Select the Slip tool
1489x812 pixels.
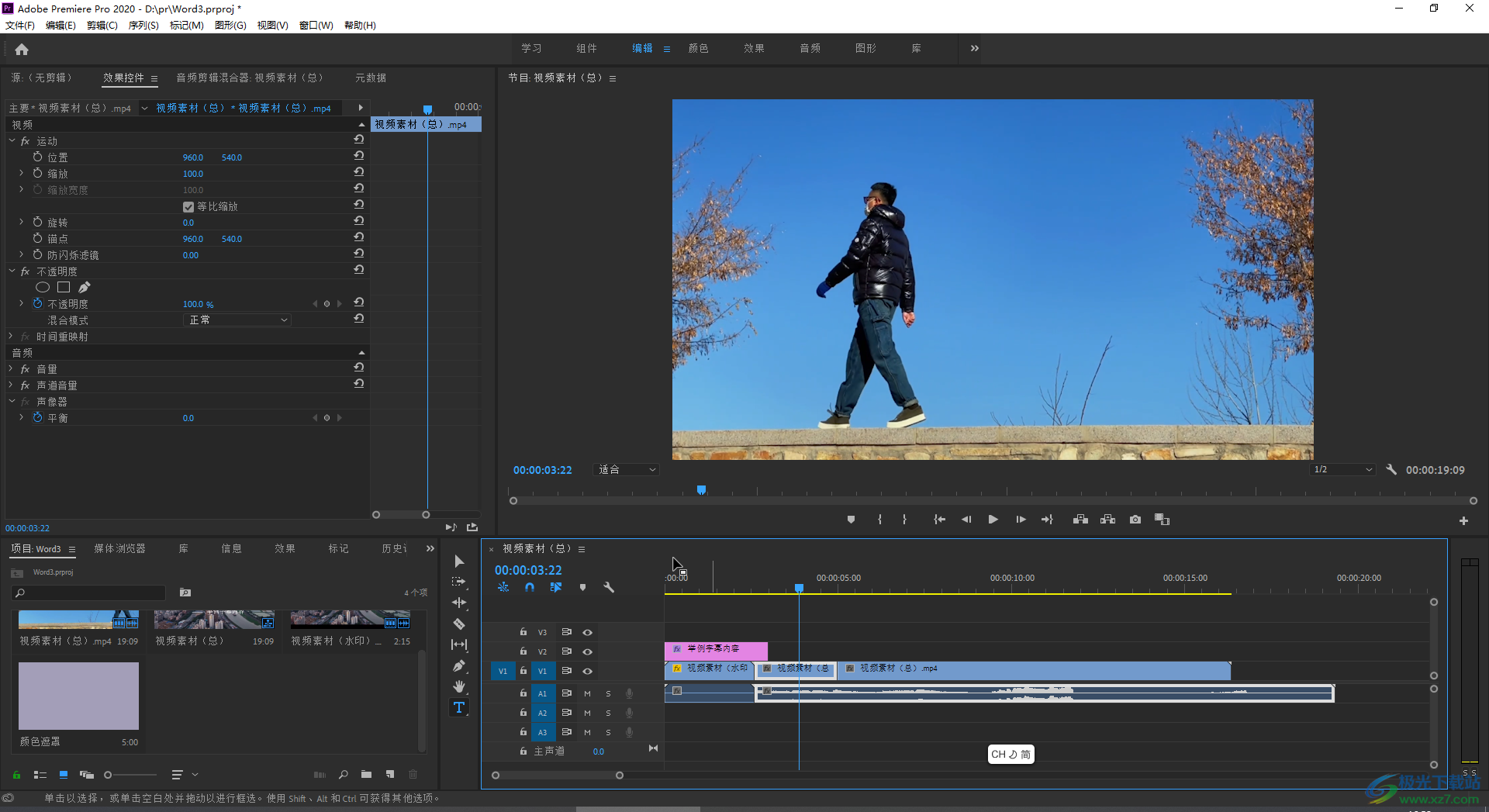pos(459,644)
